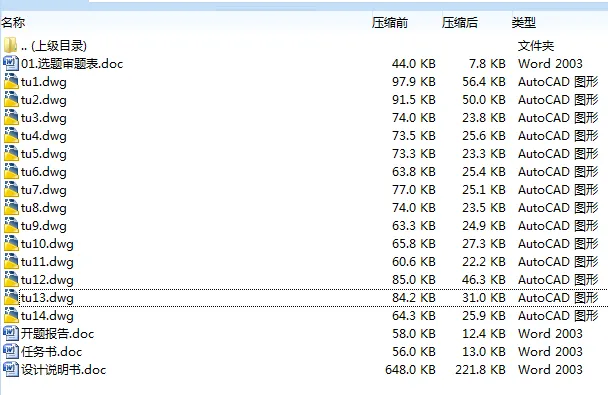Click the 648.0 KB size of 设计说明书.doc
This screenshot has height=395, width=608.
click(411, 370)
